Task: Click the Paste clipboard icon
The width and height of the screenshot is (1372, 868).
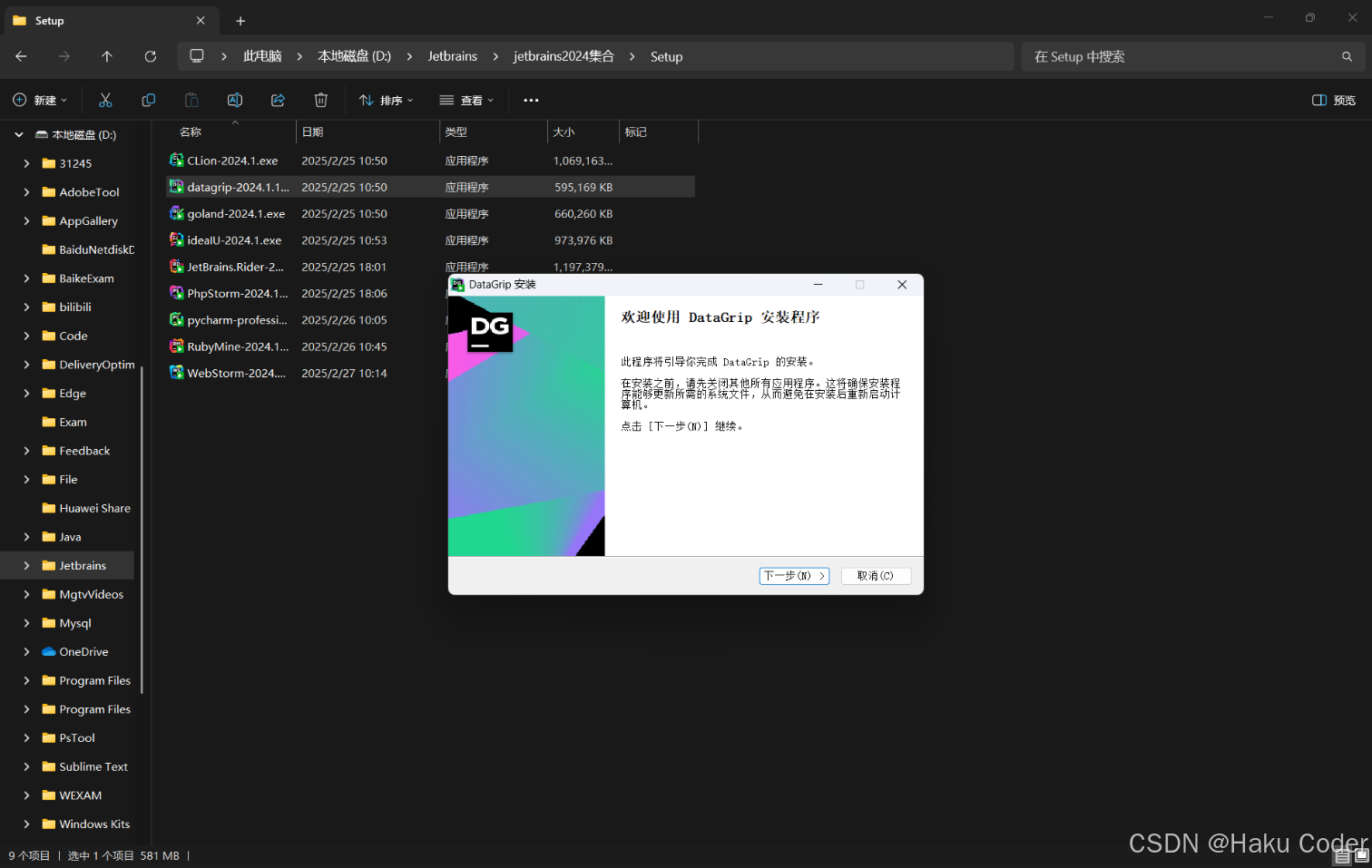Action: click(x=191, y=100)
